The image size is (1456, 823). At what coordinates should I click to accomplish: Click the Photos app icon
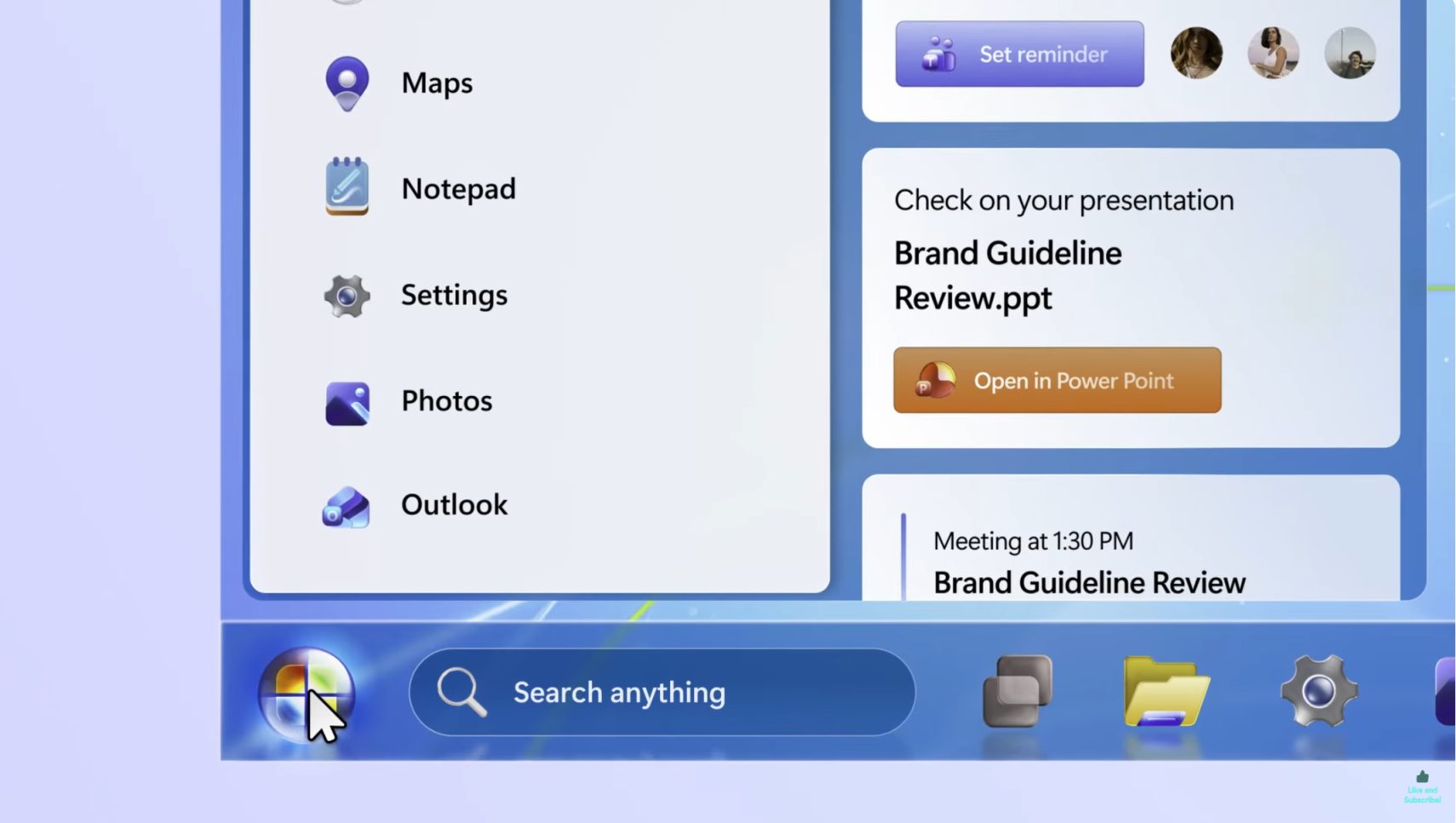tap(347, 402)
